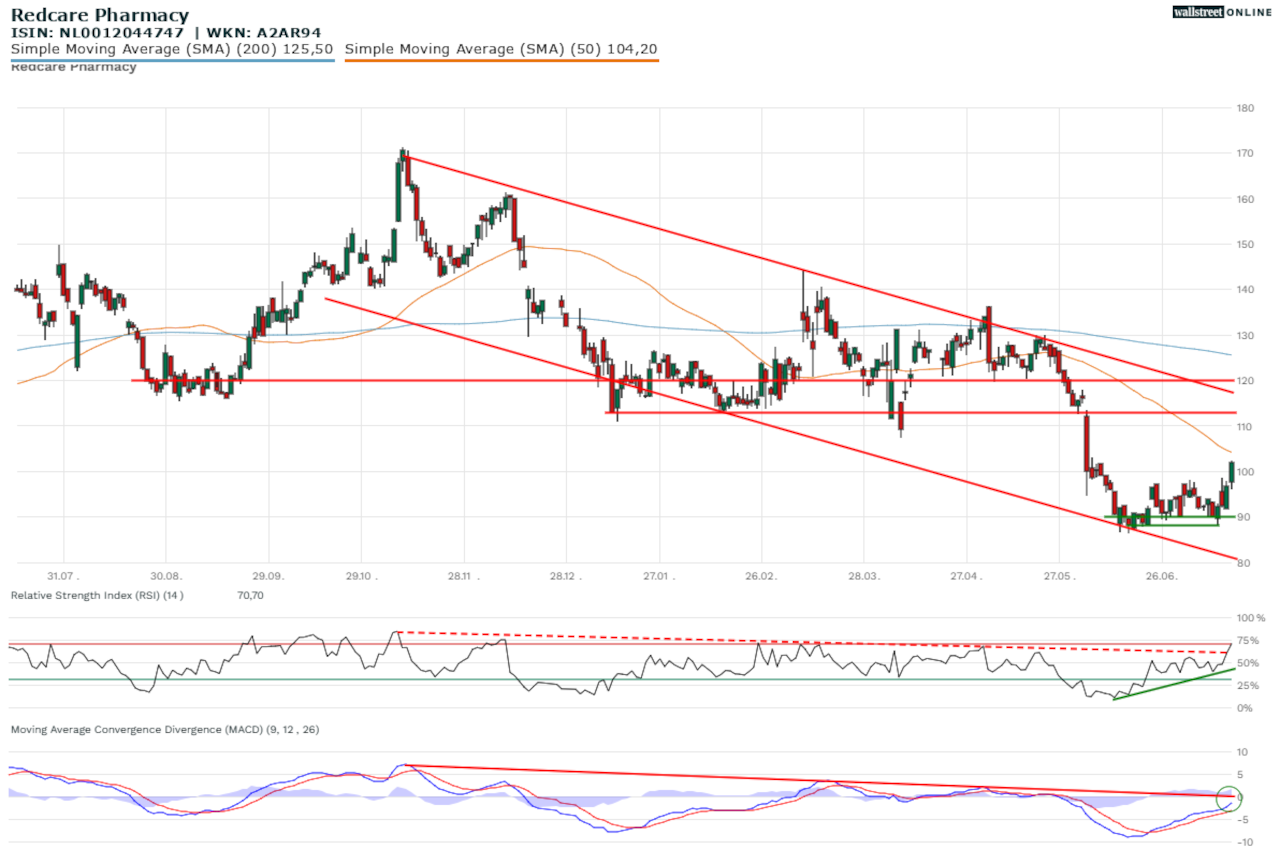The height and width of the screenshot is (850, 1280).
Task: Click the 140 price axis label
Action: click(x=1246, y=290)
